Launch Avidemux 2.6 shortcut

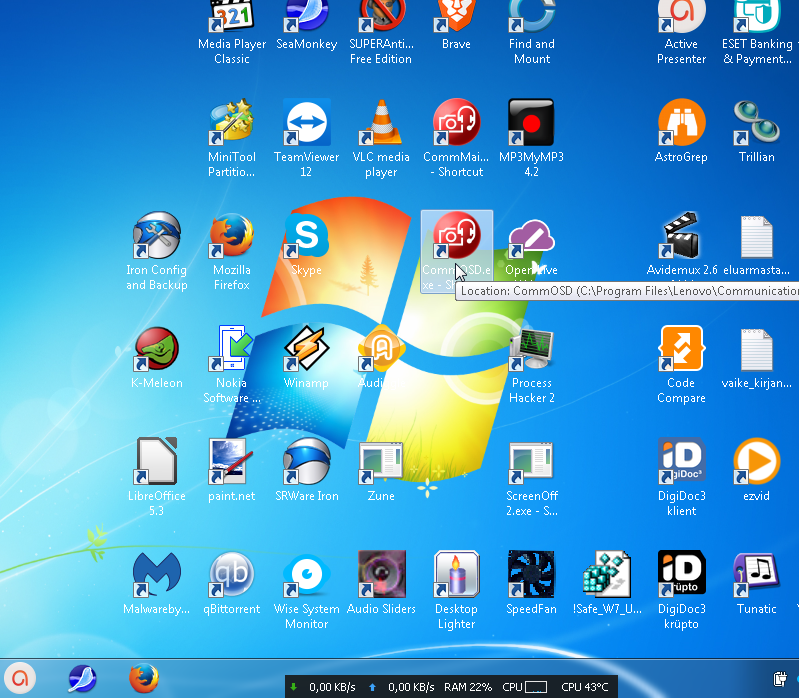pos(681,235)
